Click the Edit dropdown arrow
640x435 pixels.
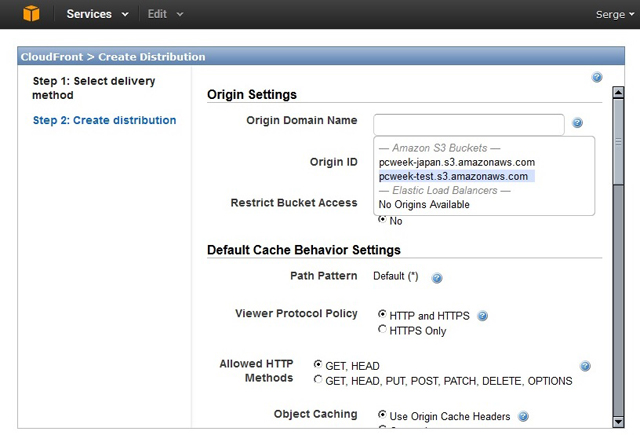coord(180,14)
